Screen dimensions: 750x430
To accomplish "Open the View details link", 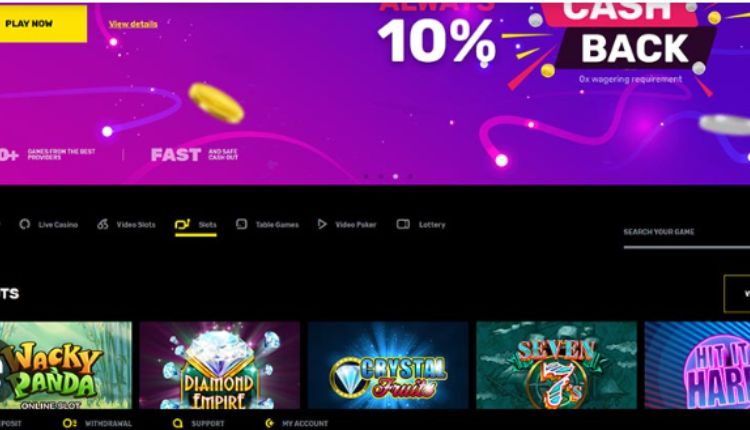I will click(133, 24).
